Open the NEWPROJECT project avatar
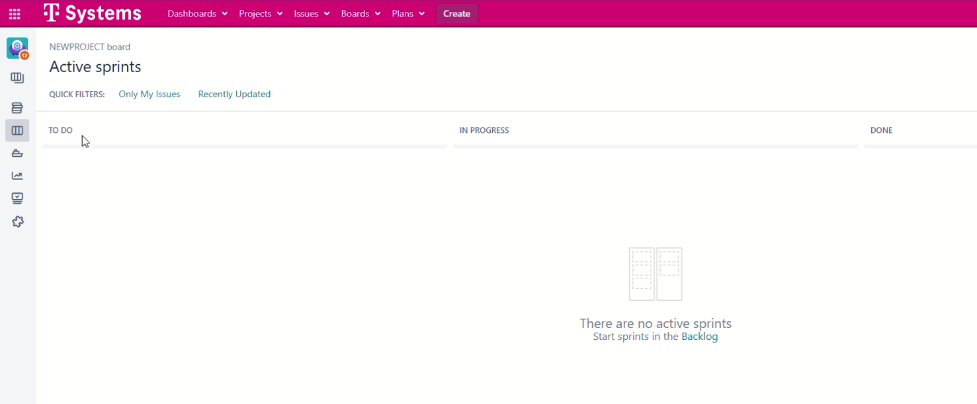Viewport: 977px width, 404px height. tap(17, 48)
